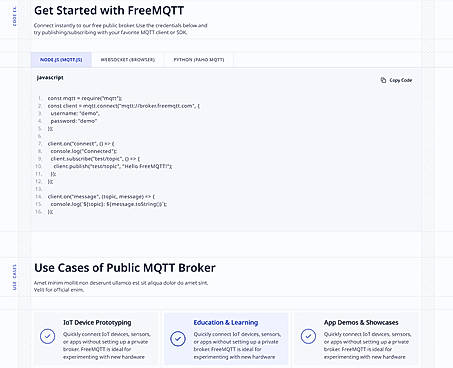Click the 'Get Started with FreeMQTT' heading

coord(109,11)
